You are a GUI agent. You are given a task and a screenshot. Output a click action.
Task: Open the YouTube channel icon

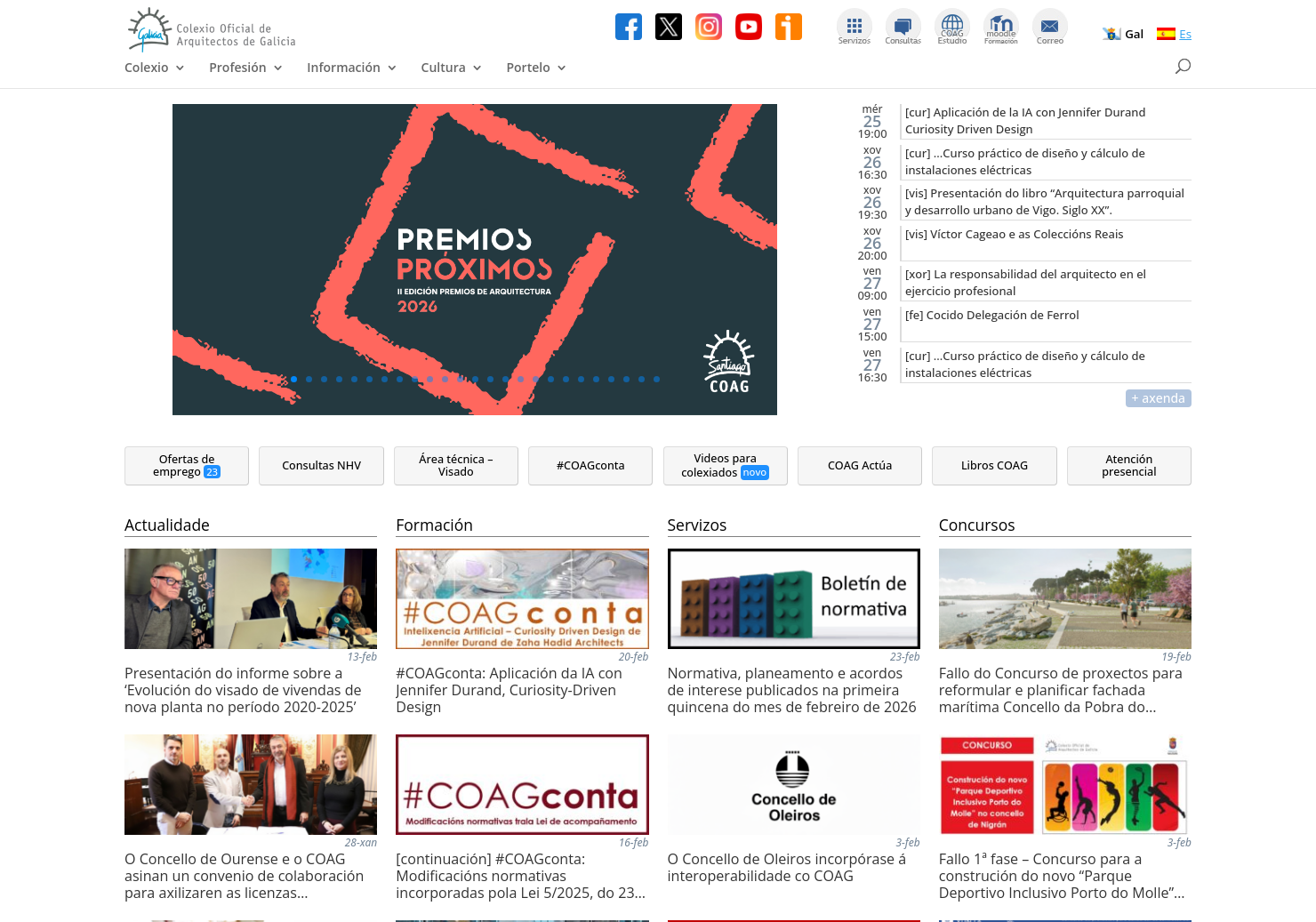[x=748, y=27]
